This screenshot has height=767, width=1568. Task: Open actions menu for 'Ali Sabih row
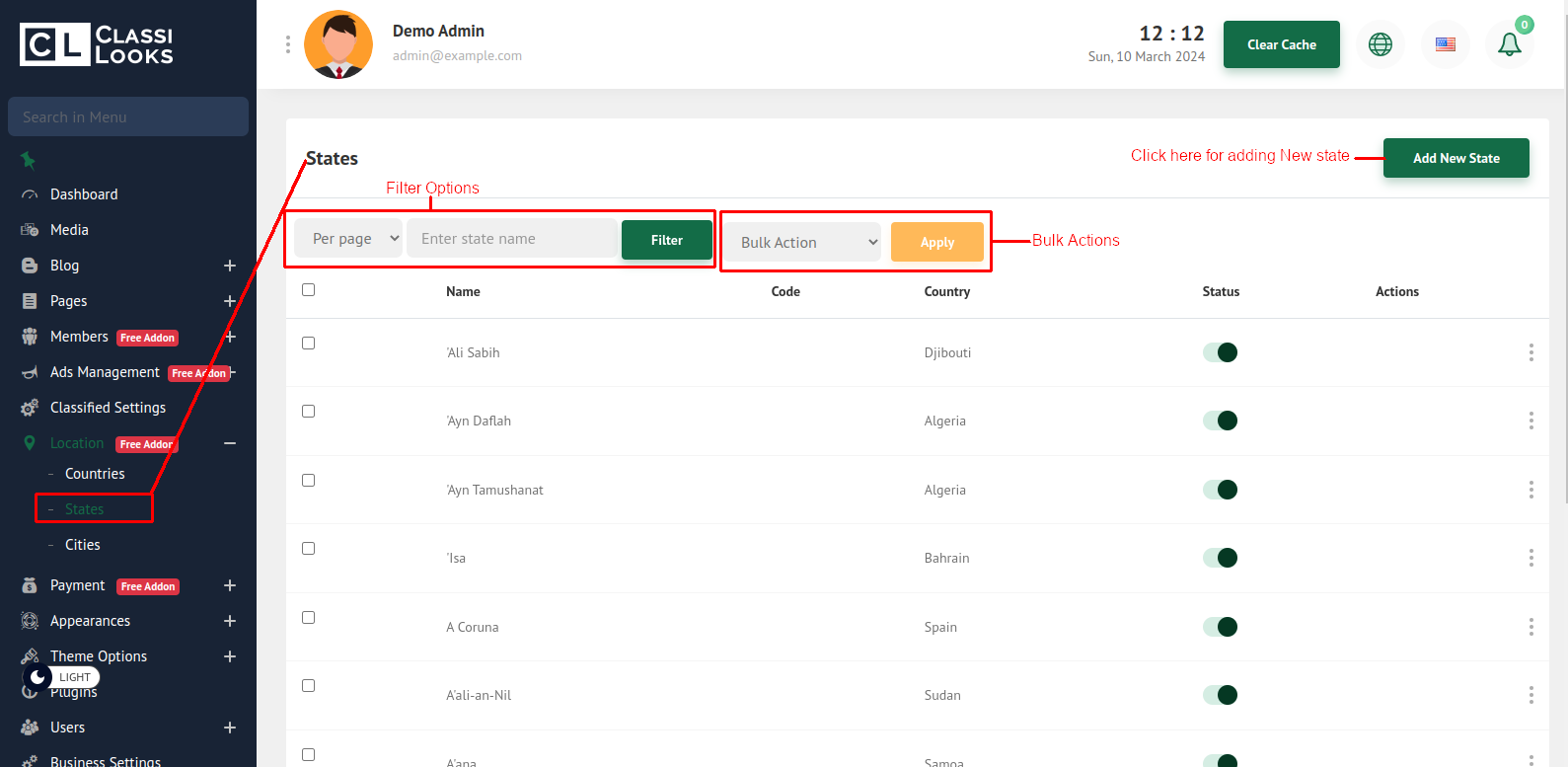pos(1531,352)
